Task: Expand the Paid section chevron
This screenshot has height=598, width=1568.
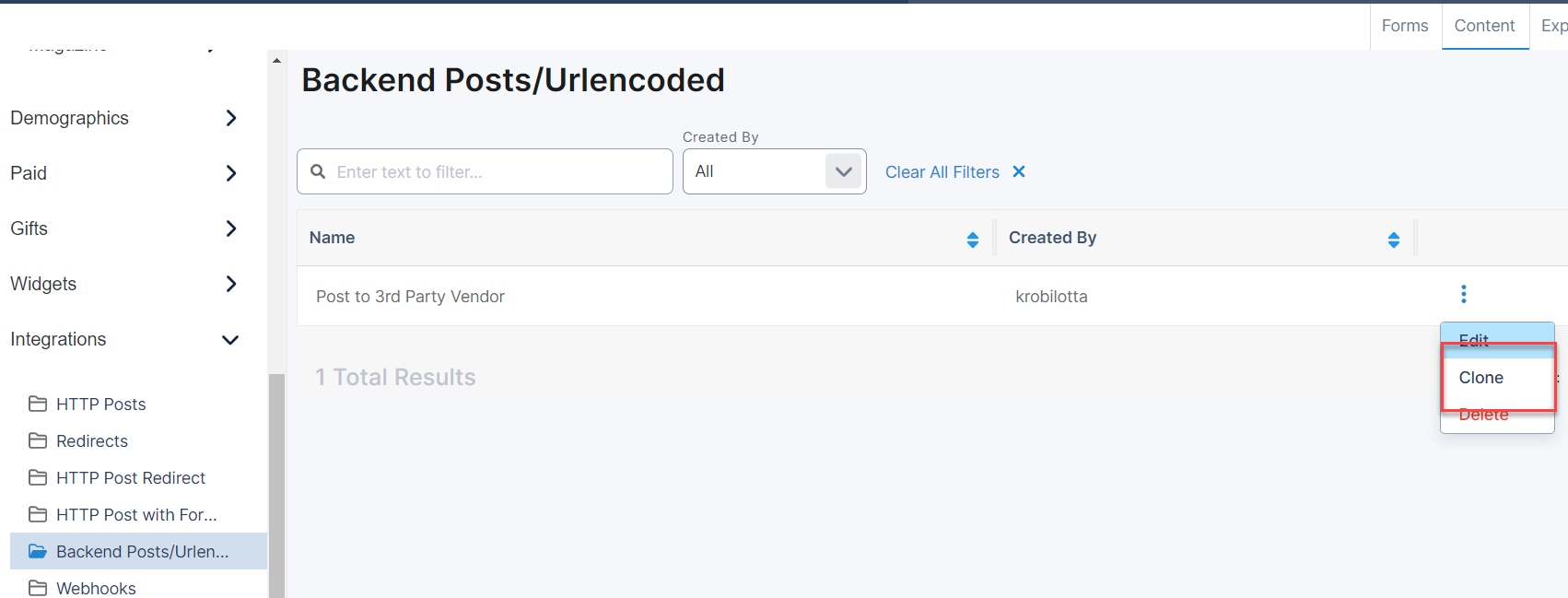Action: coord(230,173)
